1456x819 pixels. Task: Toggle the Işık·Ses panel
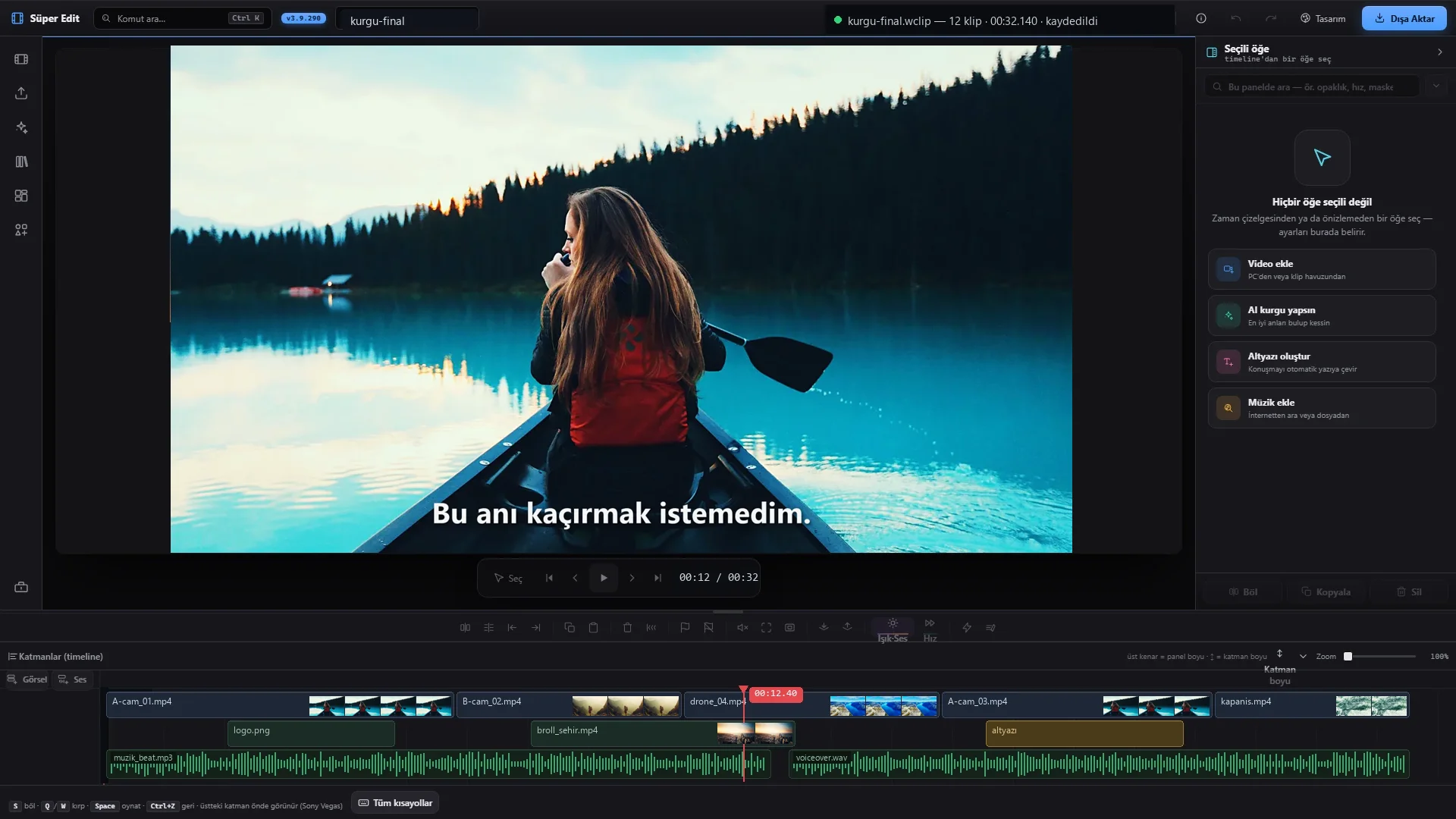(x=893, y=630)
